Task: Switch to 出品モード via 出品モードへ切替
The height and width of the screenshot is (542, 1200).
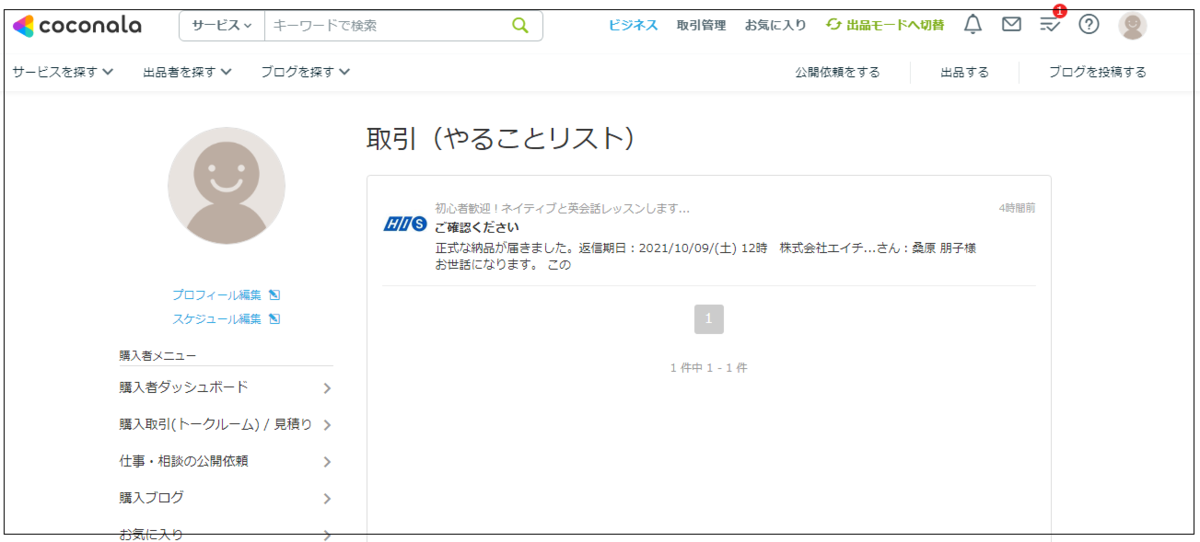Action: tap(885, 25)
